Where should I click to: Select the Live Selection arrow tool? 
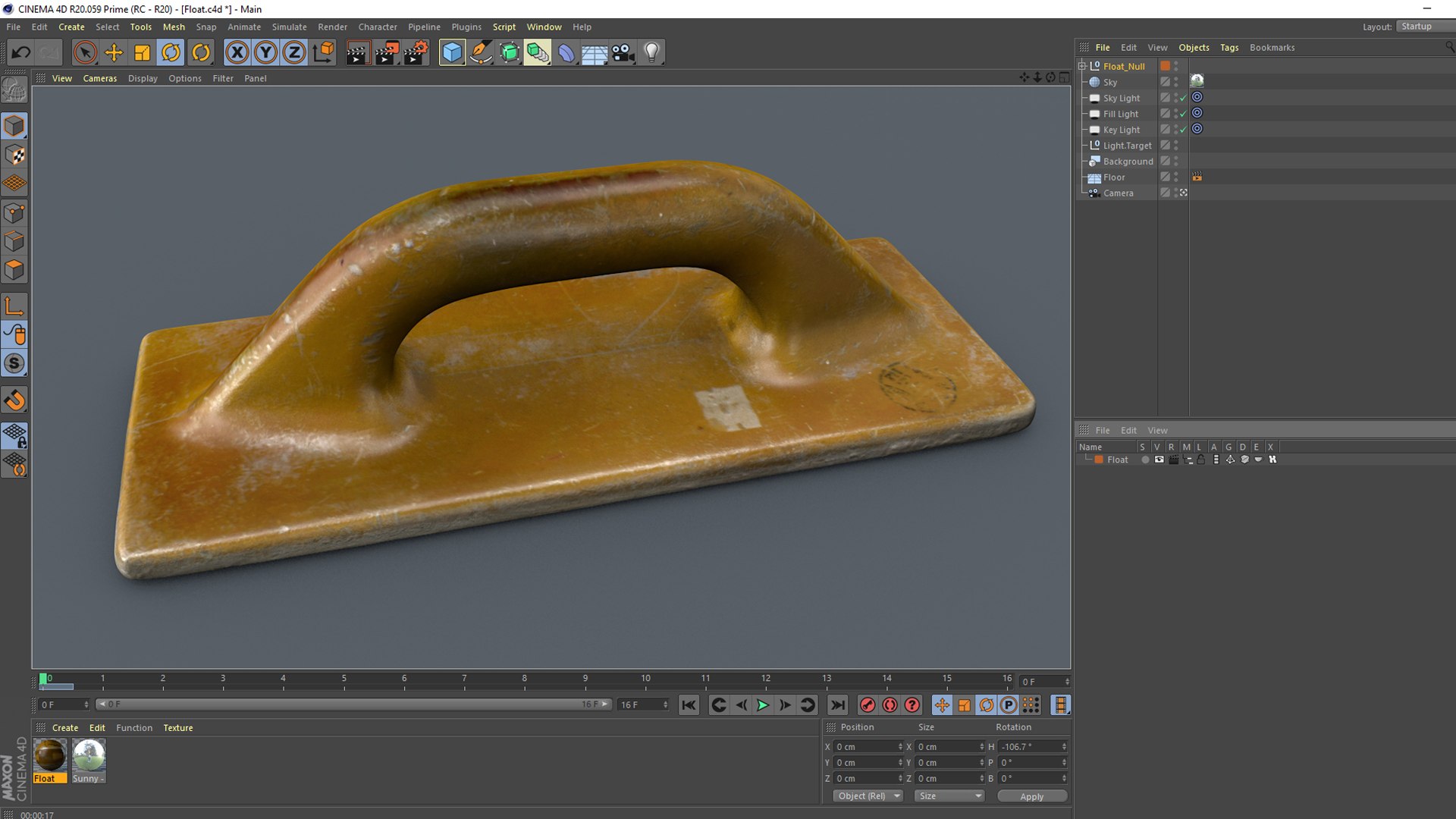coord(85,52)
